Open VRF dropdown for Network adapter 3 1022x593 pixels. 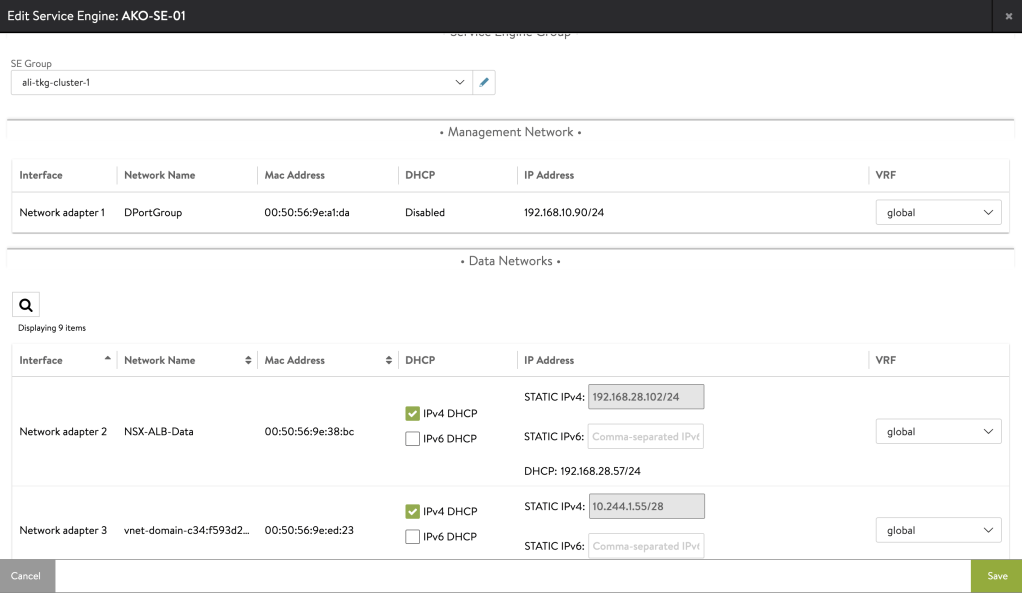click(x=938, y=530)
